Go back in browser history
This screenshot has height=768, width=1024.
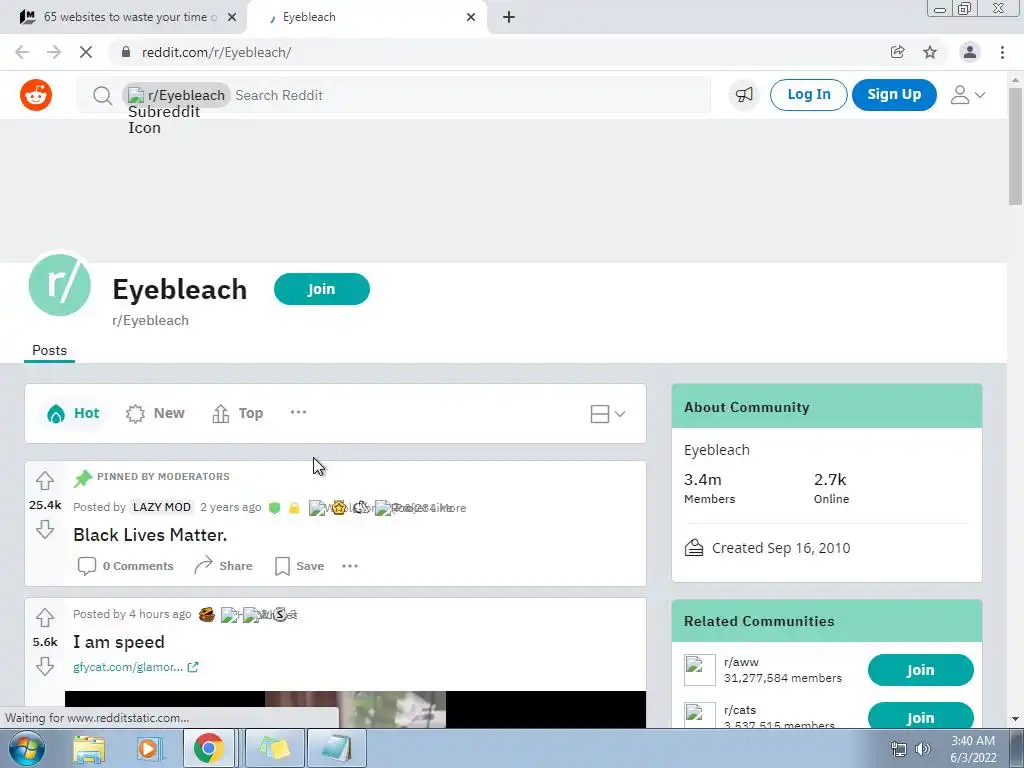(22, 52)
